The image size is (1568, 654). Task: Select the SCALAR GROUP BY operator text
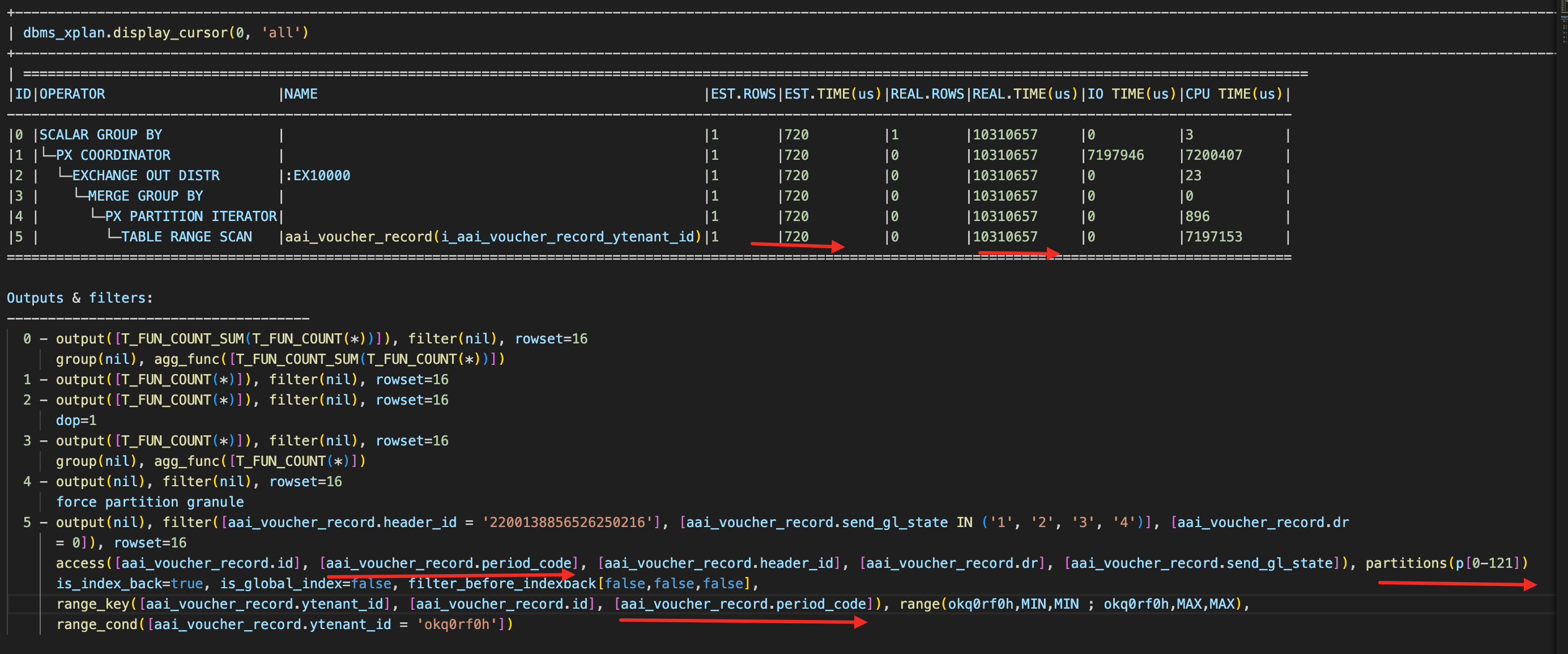tap(100, 134)
